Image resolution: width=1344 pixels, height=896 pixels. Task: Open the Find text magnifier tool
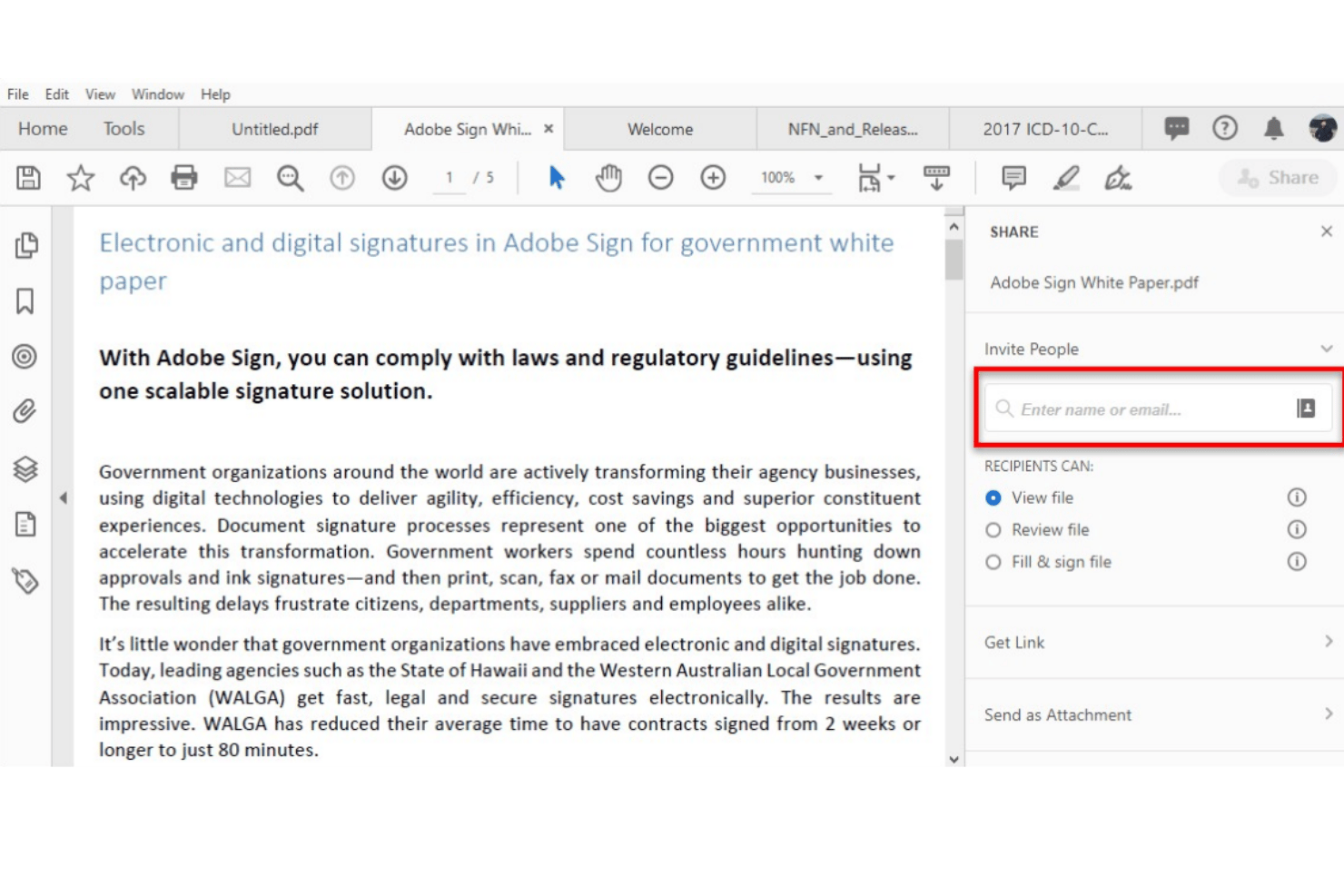[290, 178]
